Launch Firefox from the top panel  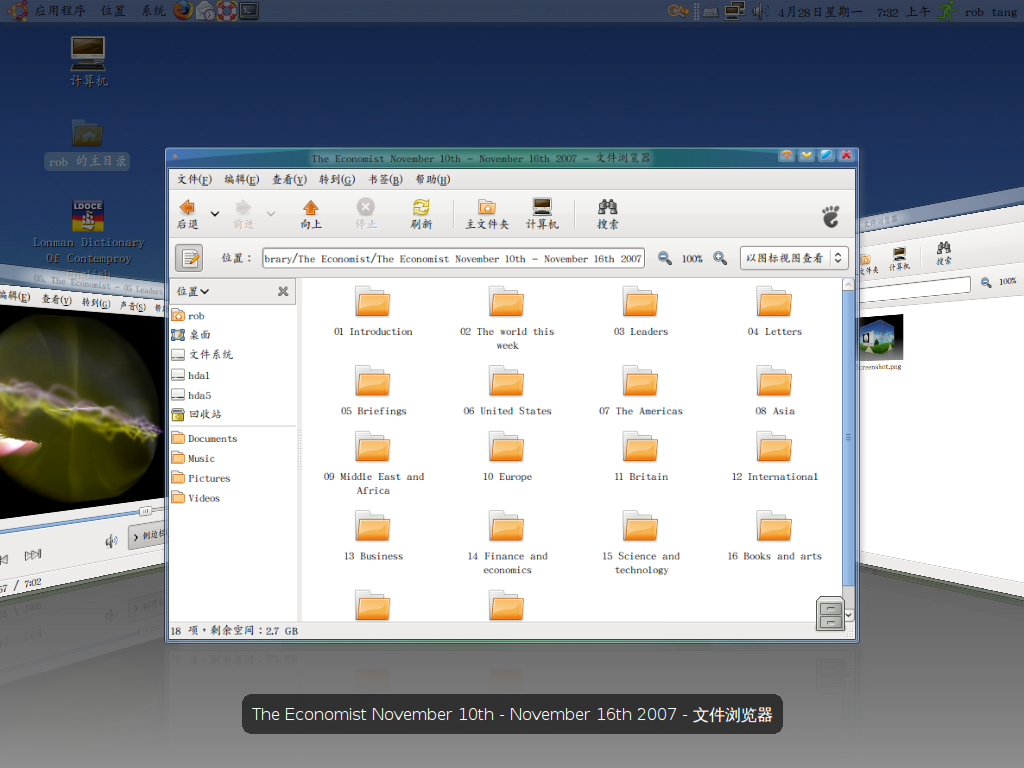tap(184, 10)
